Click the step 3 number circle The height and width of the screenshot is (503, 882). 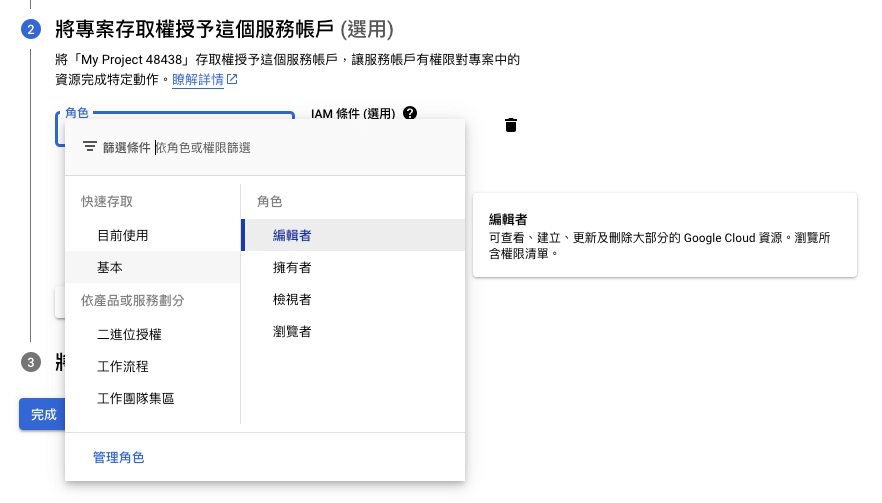pyautogui.click(x=31, y=362)
